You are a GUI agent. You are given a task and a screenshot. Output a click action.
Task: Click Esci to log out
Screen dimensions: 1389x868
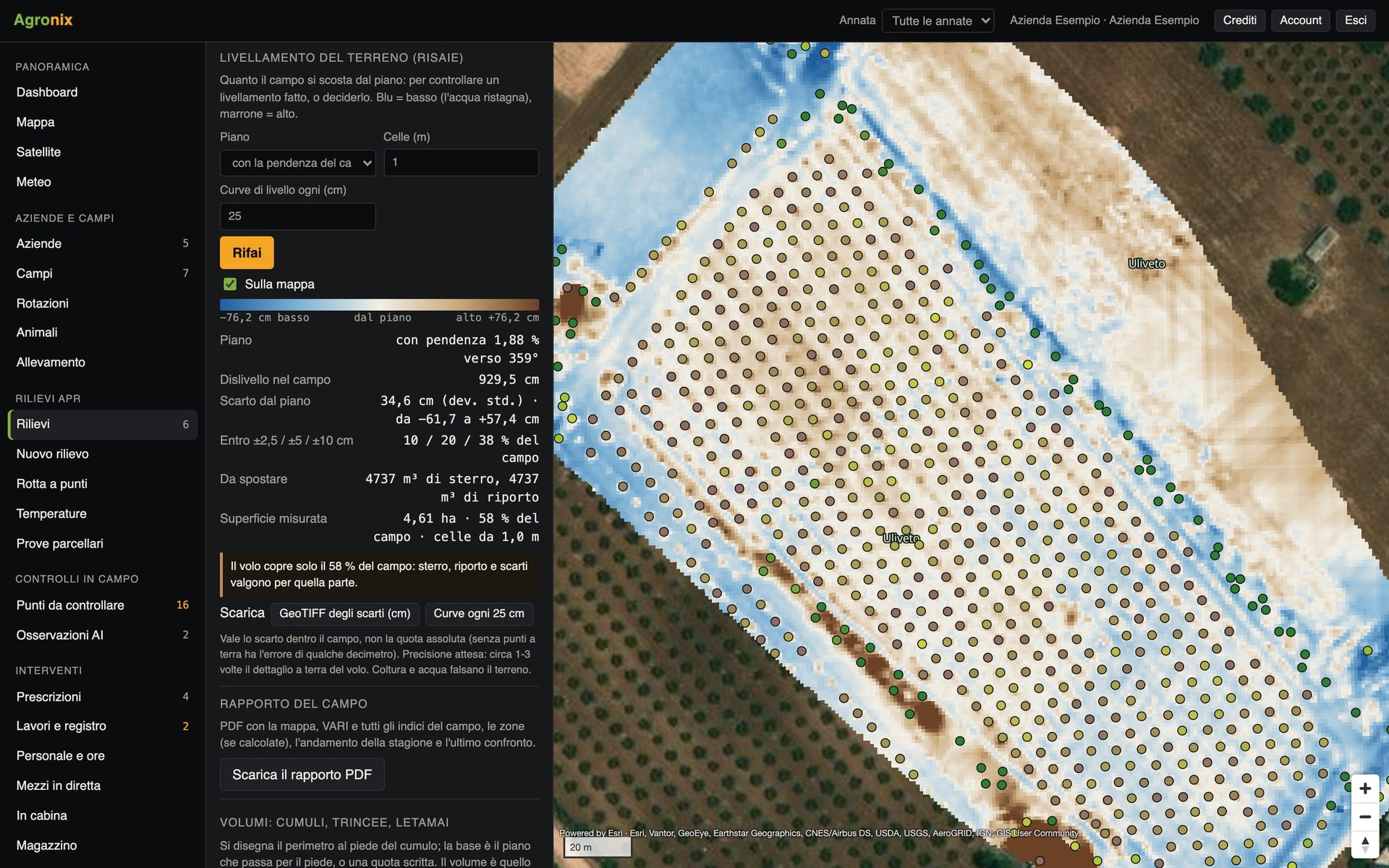click(1355, 20)
